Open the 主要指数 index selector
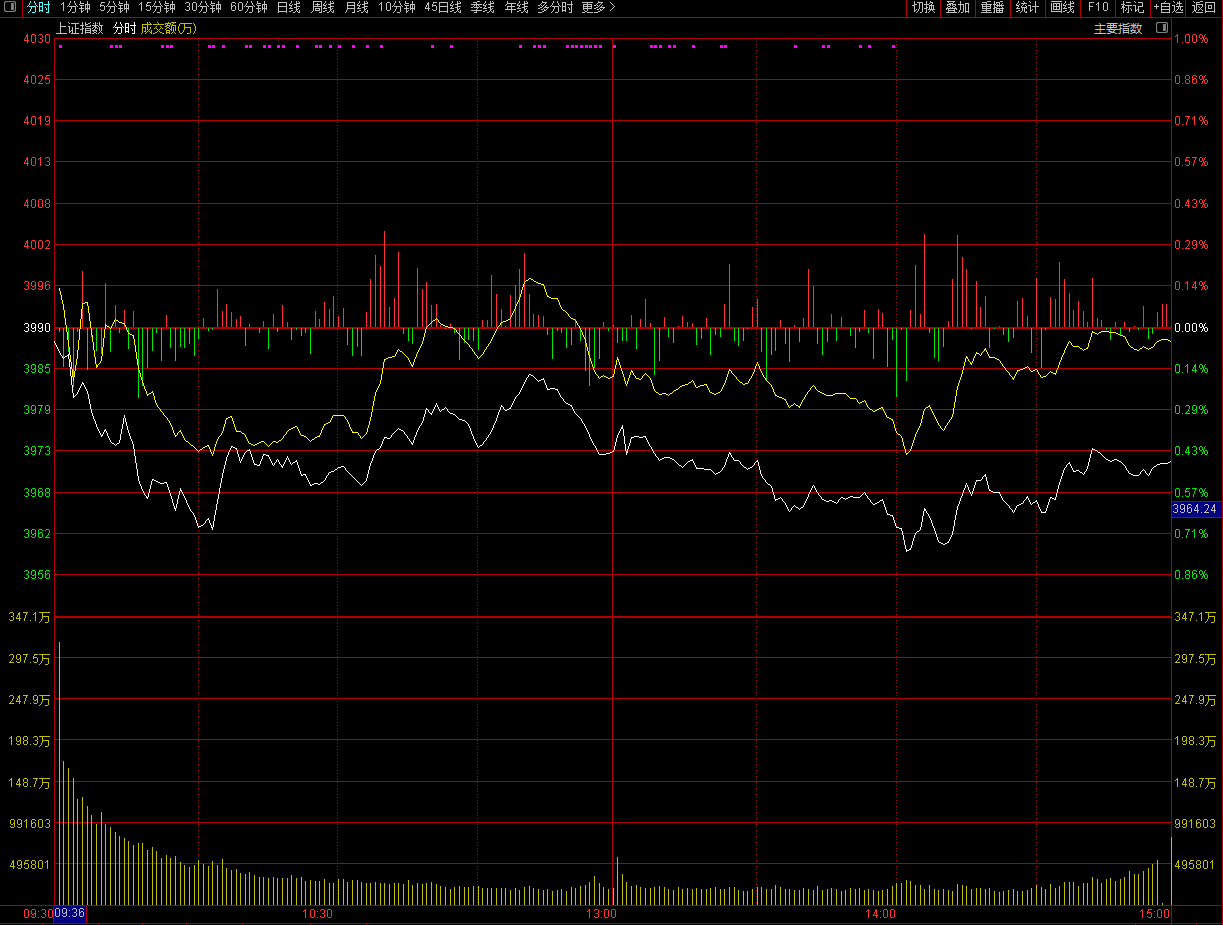Viewport: 1223px width, 925px height. pos(1118,28)
